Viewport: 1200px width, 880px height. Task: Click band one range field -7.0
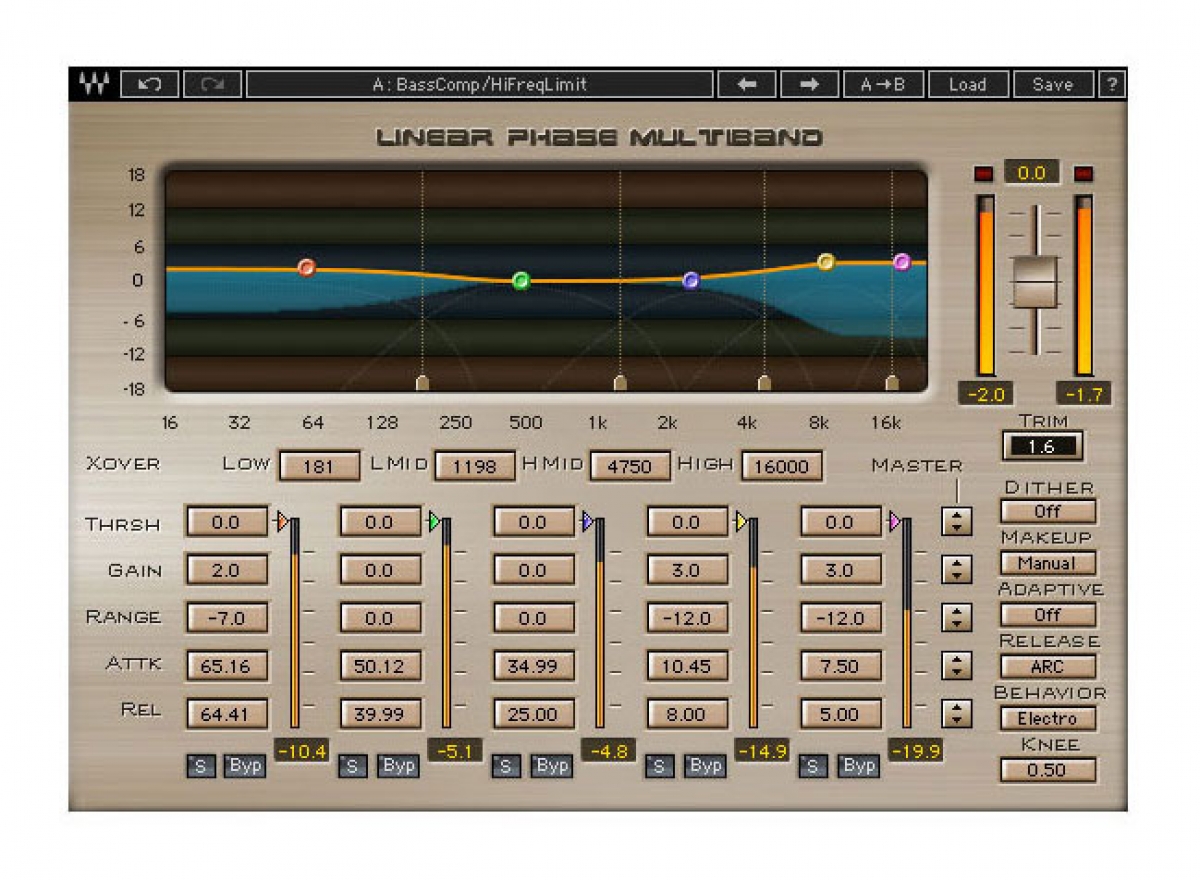(x=226, y=618)
